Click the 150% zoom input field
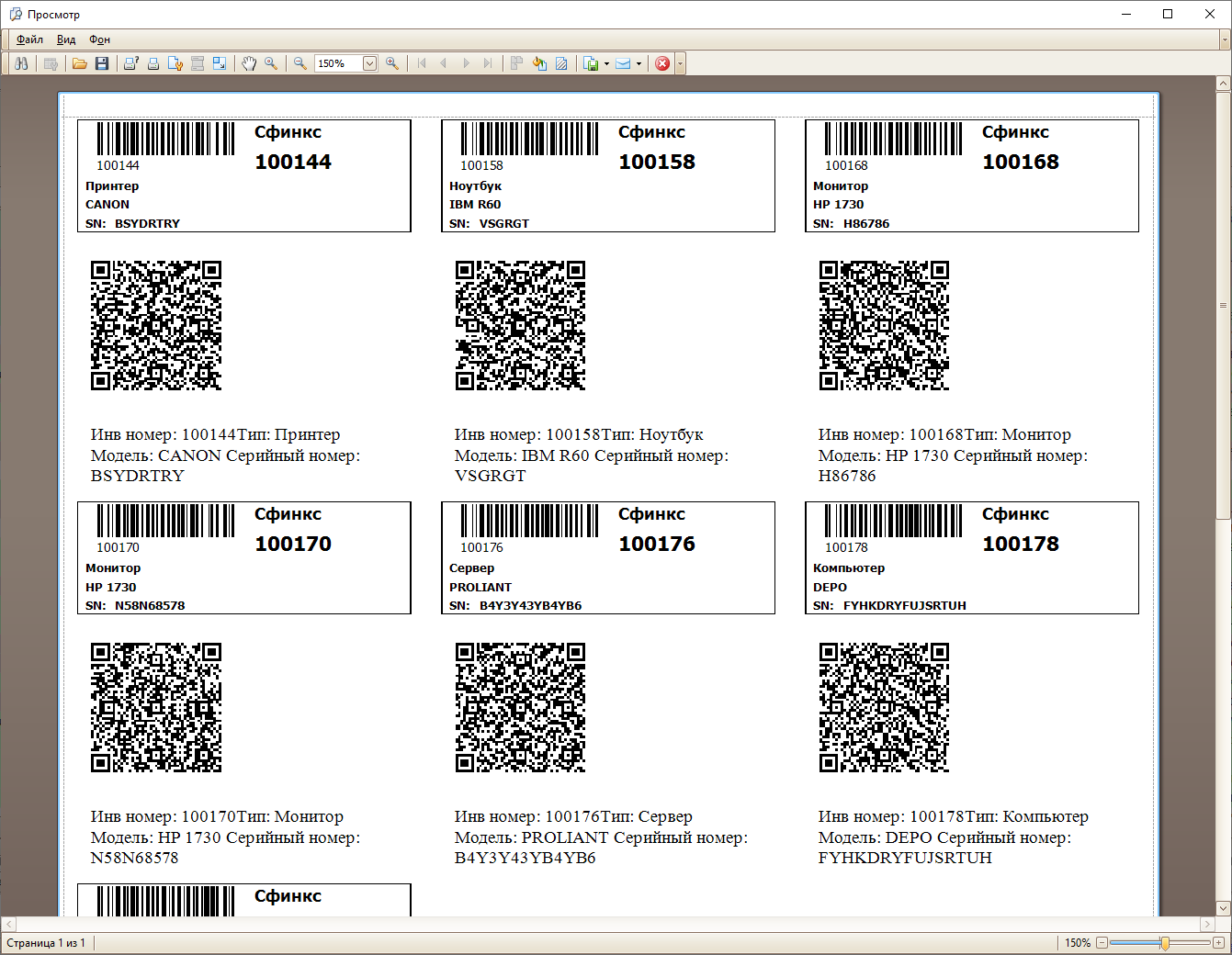Viewport: 1232px width, 955px height. (338, 63)
